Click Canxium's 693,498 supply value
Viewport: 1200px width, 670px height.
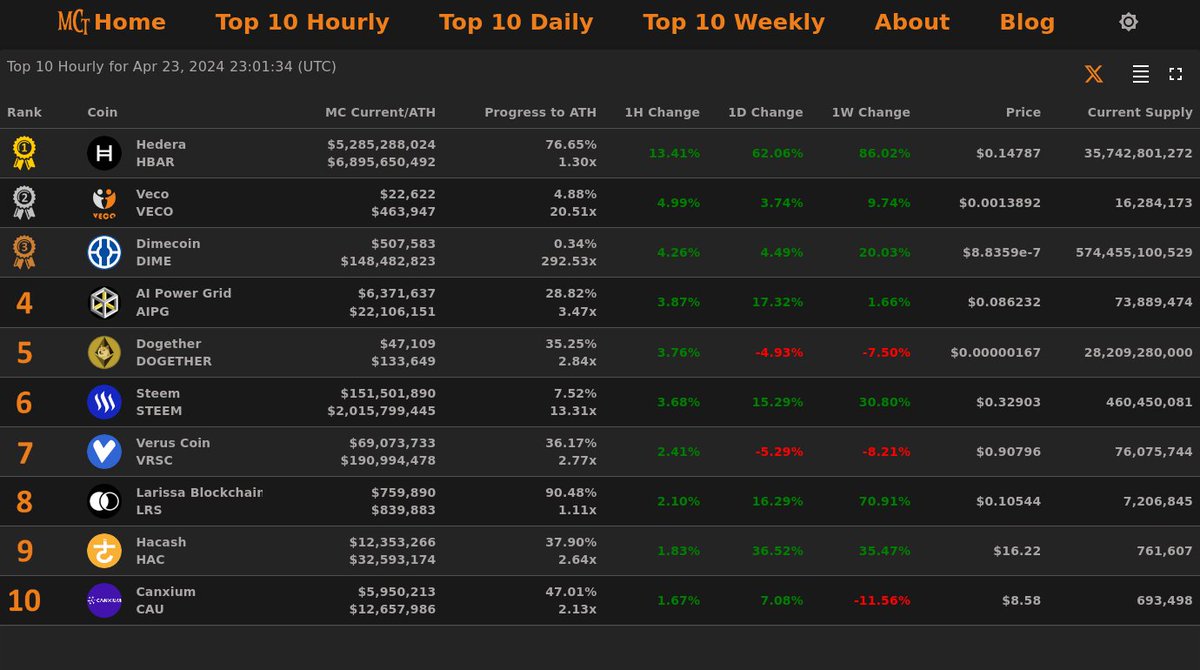tap(1165, 601)
